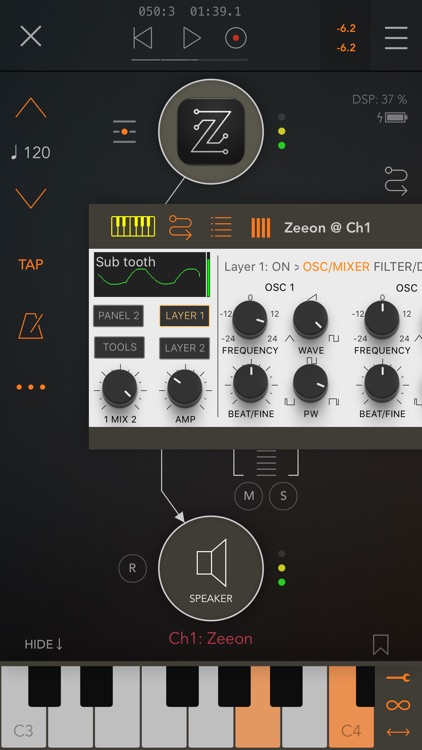Open routing icon in Zeeon header

tap(180, 227)
